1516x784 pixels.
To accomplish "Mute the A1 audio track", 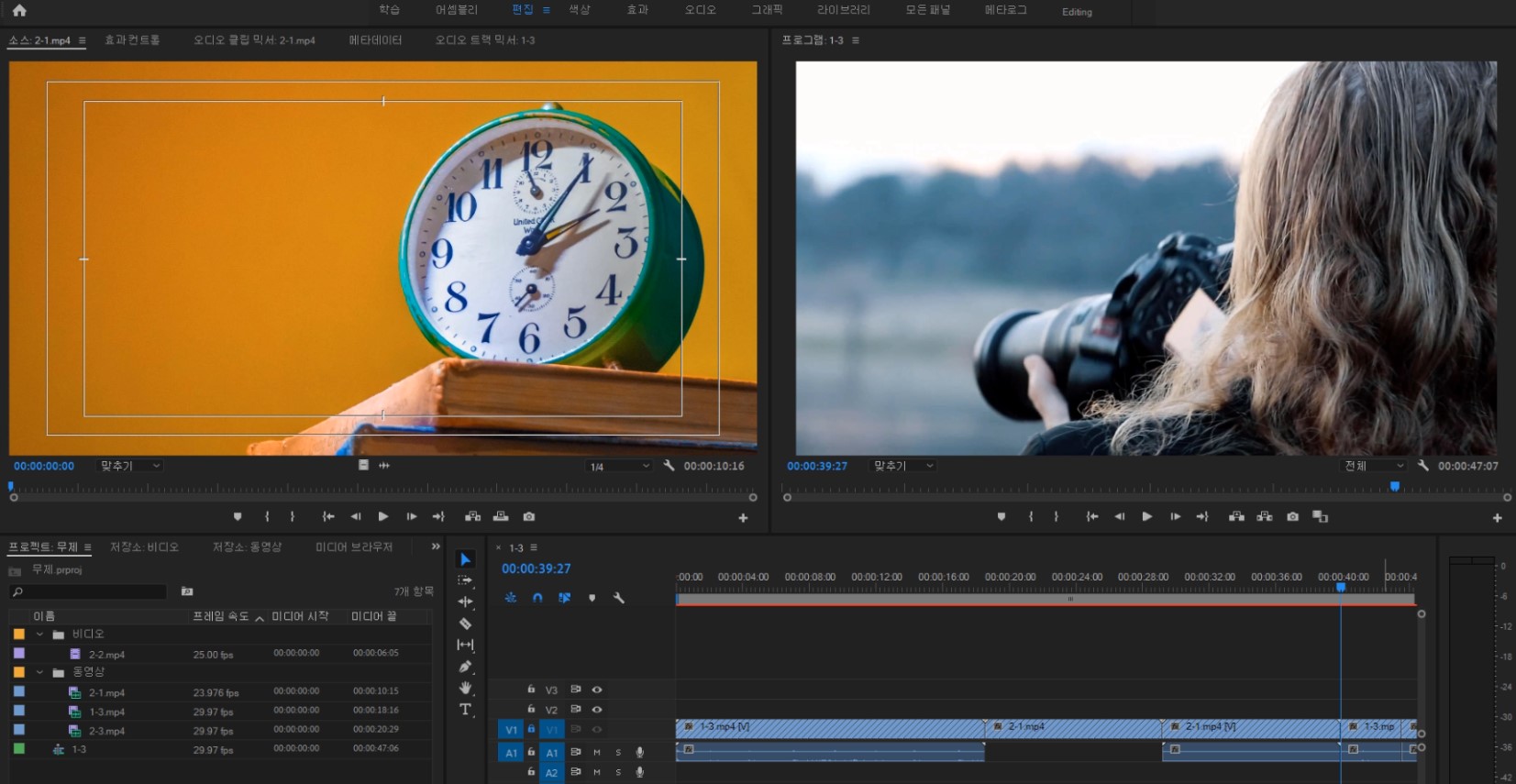I will point(597,753).
